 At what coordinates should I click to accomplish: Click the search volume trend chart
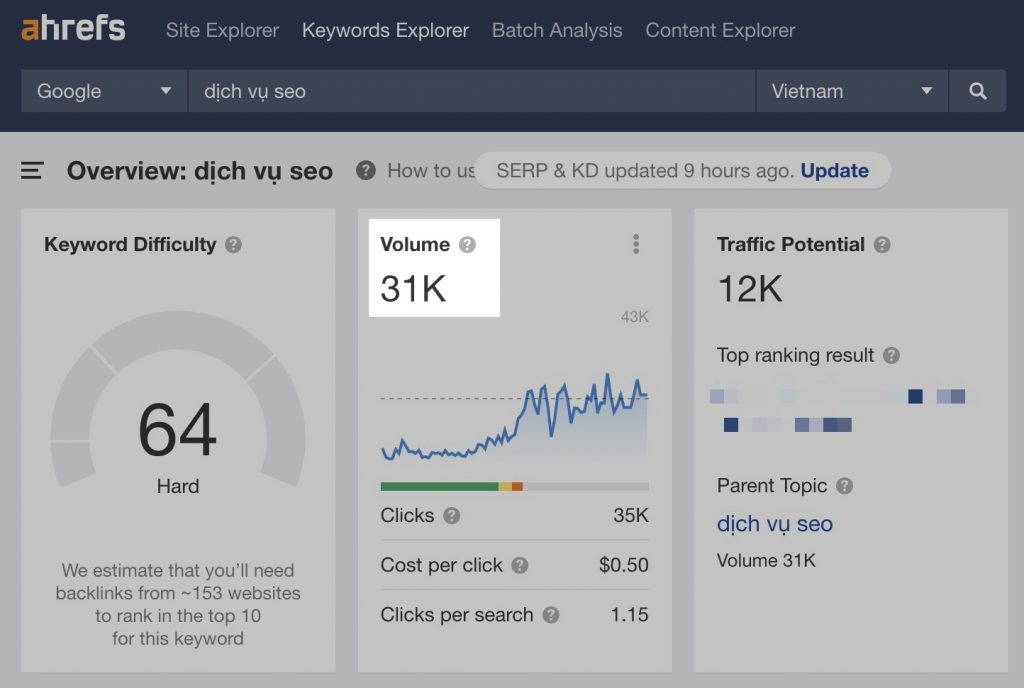coord(515,416)
